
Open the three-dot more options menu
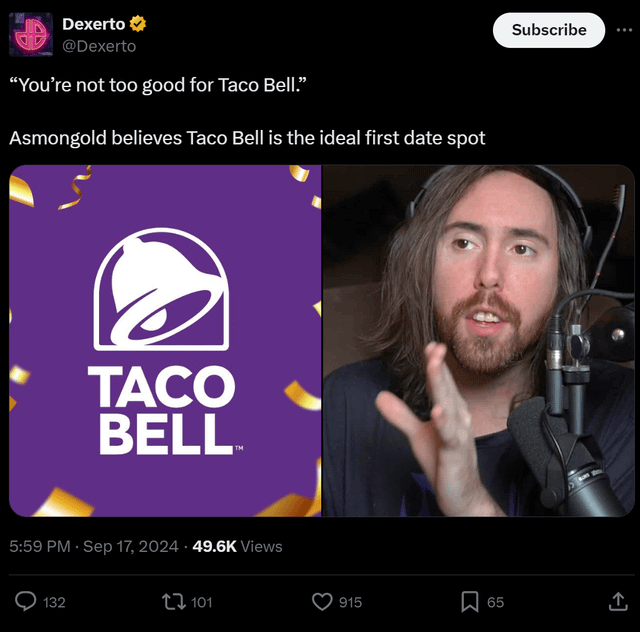pos(624,30)
